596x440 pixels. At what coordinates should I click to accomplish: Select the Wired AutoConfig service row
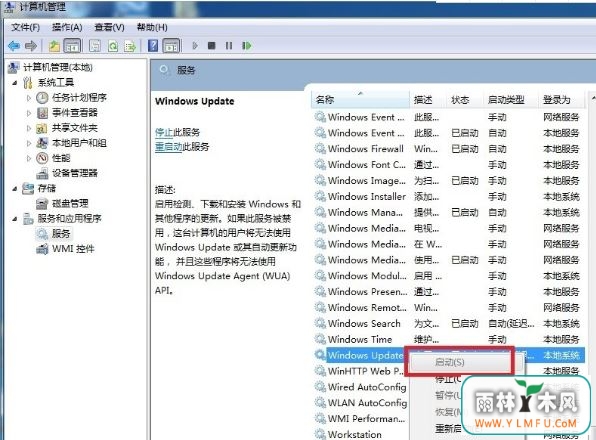click(360, 387)
